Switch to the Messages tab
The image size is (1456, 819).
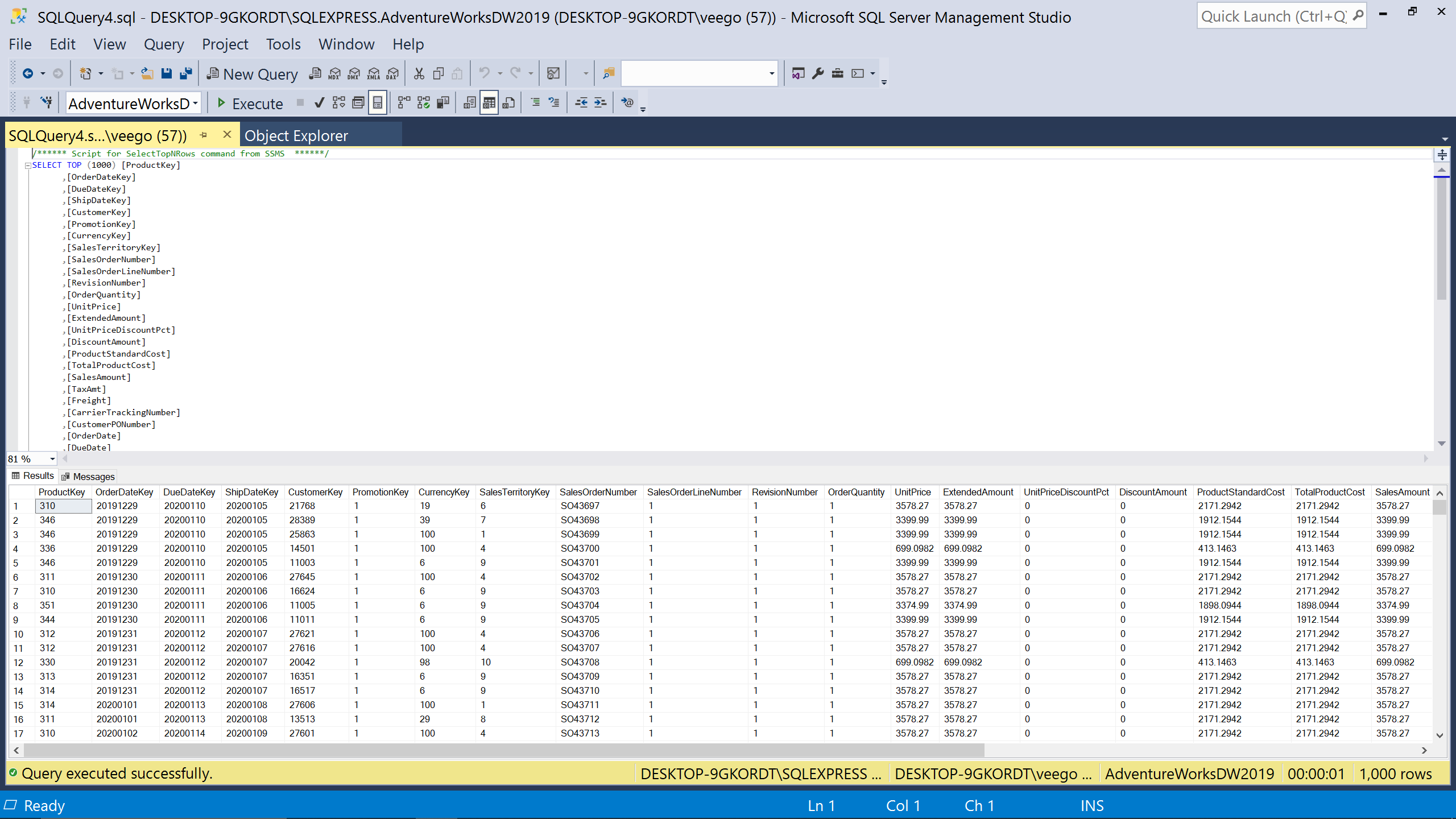coord(88,477)
